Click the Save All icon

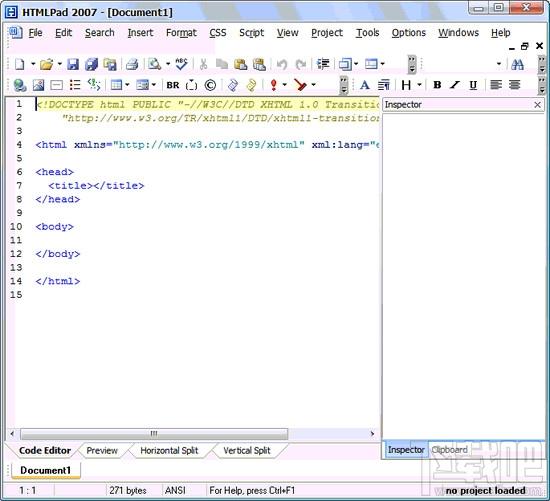click(92, 64)
